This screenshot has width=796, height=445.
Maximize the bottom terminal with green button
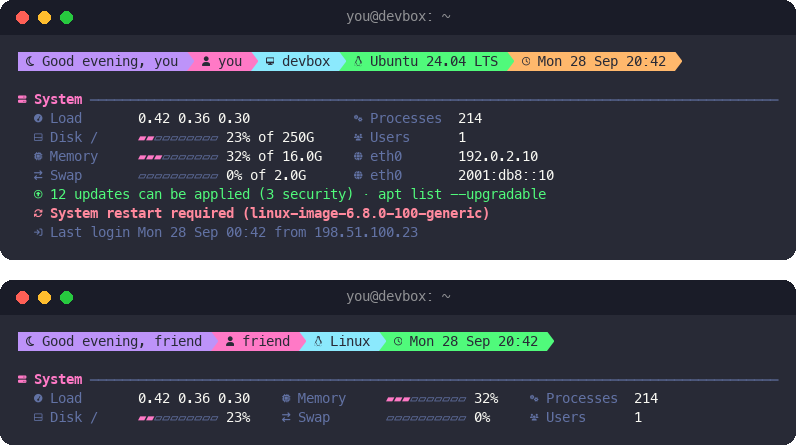pyautogui.click(x=67, y=297)
